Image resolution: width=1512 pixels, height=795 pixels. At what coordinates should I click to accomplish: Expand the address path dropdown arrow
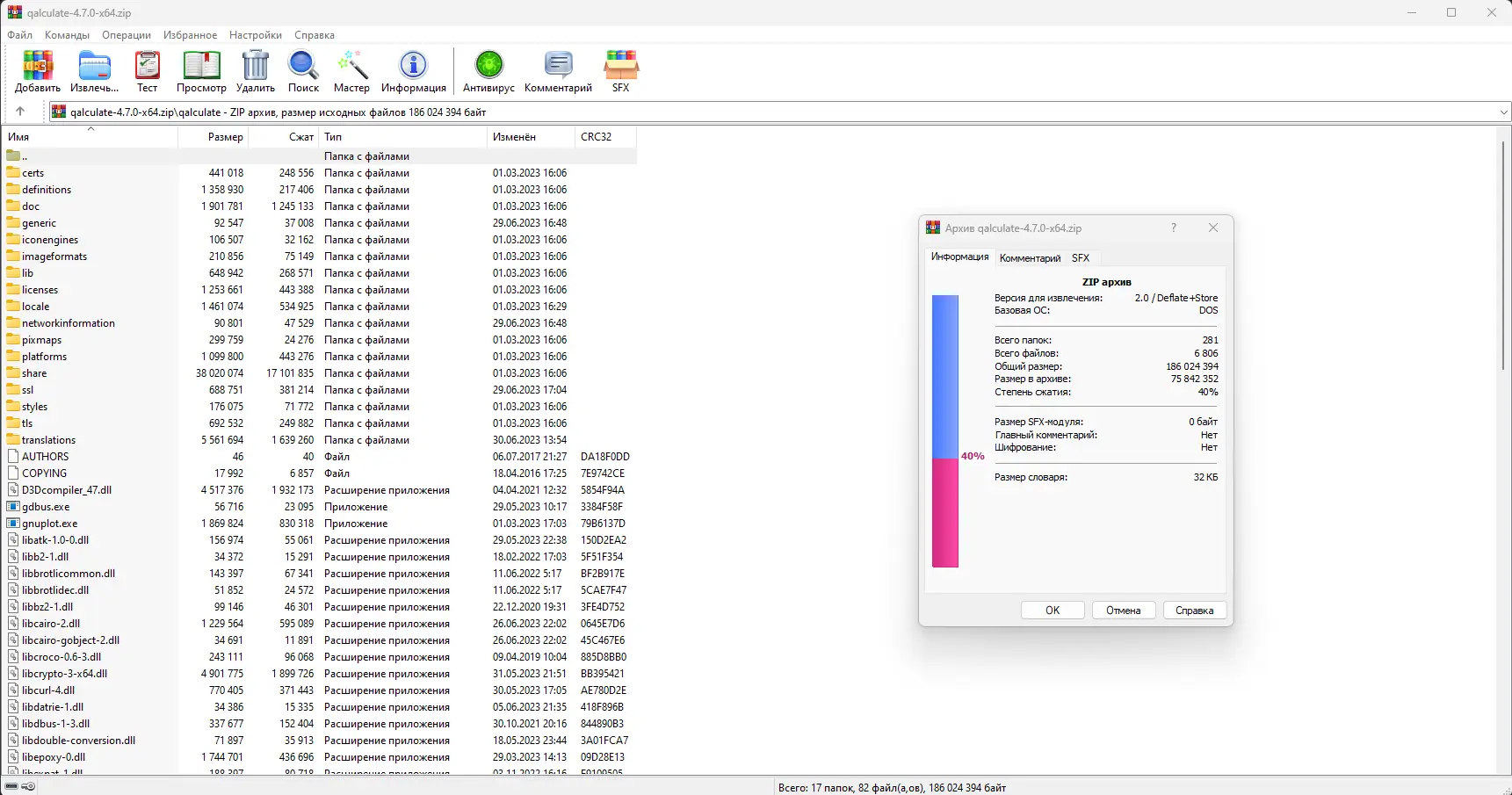[x=1504, y=112]
